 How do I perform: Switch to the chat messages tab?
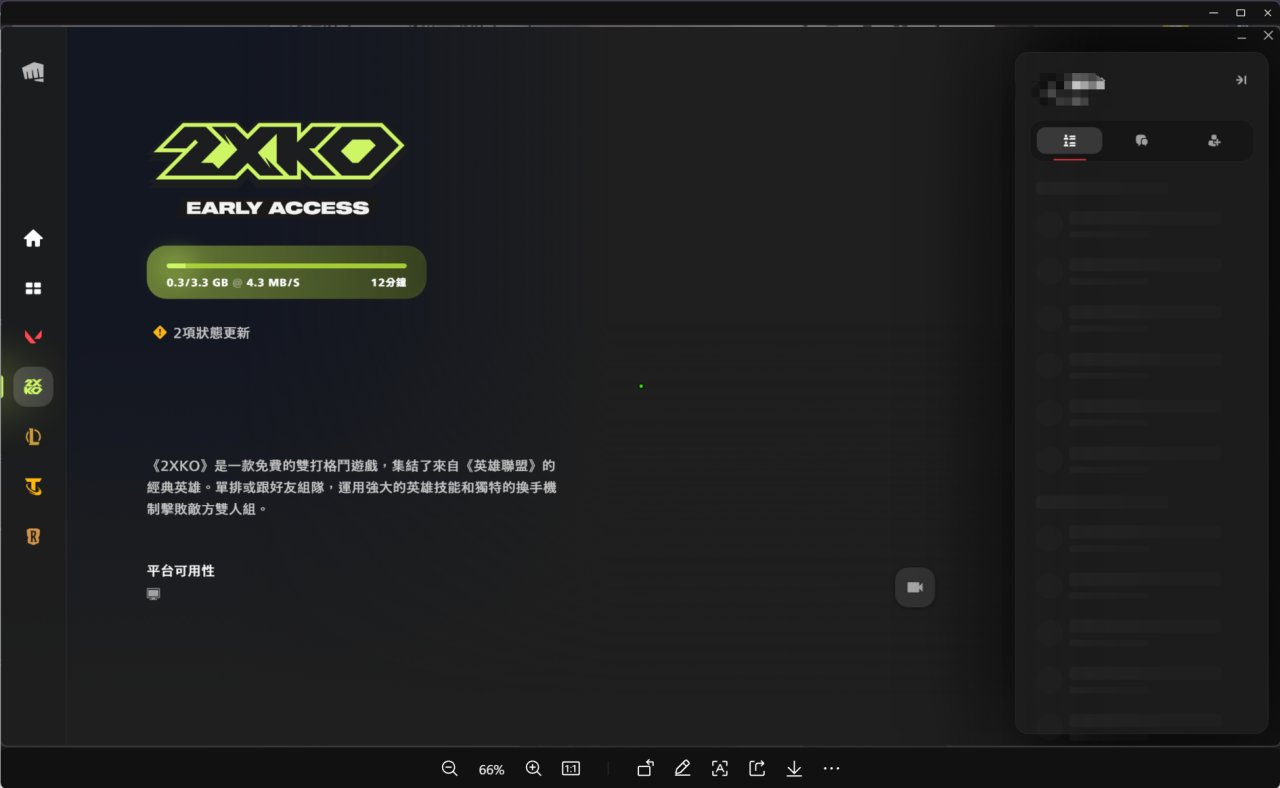(x=1141, y=141)
